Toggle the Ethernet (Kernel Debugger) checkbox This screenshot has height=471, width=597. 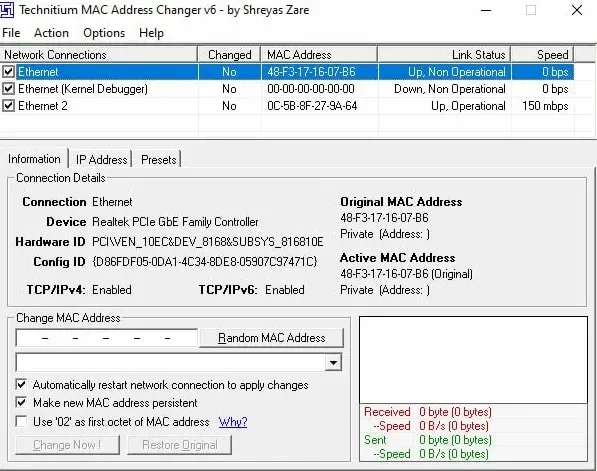(8, 89)
